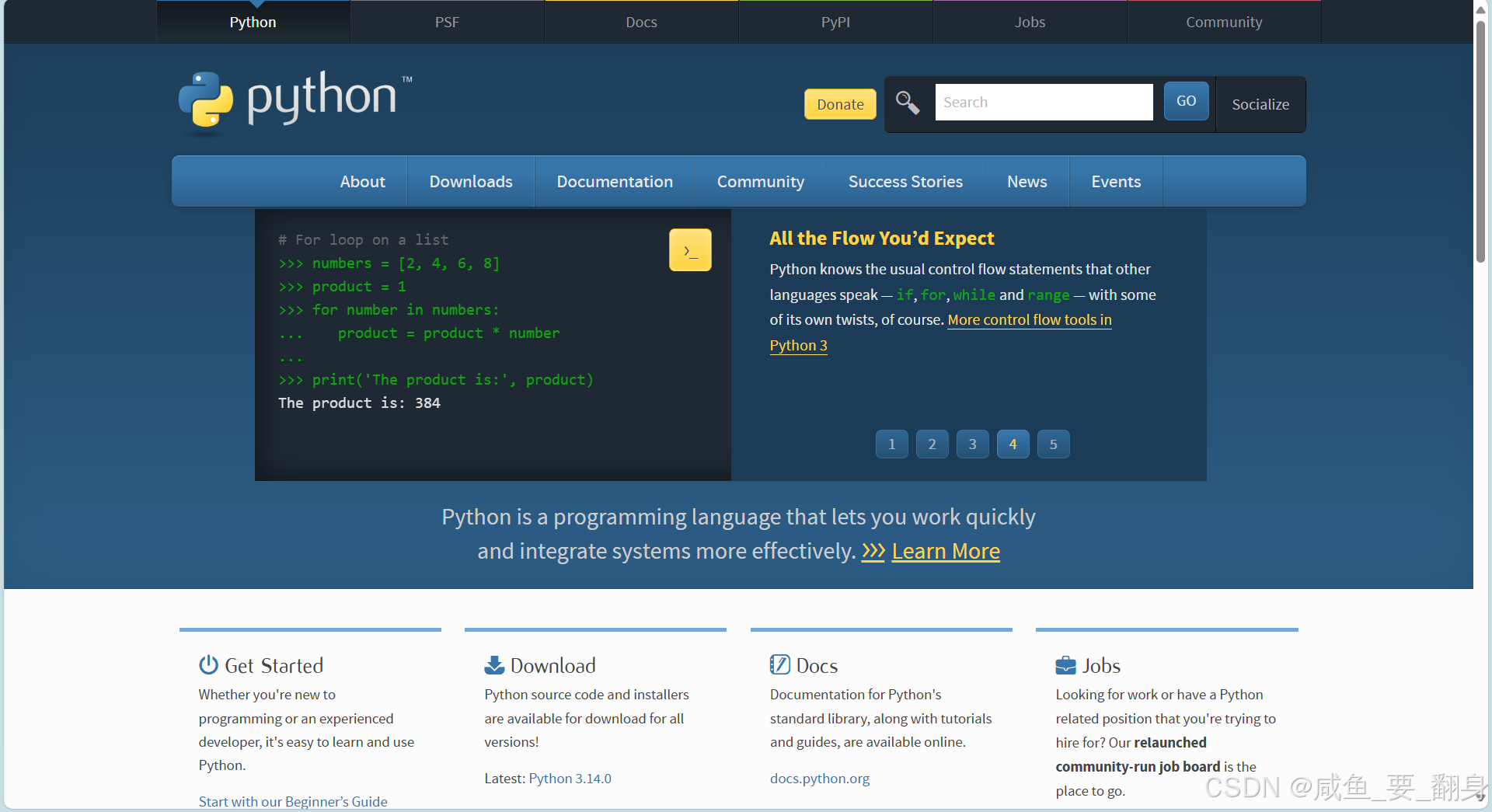Show slide 1 of the code carousel
1492x812 pixels.
(x=892, y=444)
